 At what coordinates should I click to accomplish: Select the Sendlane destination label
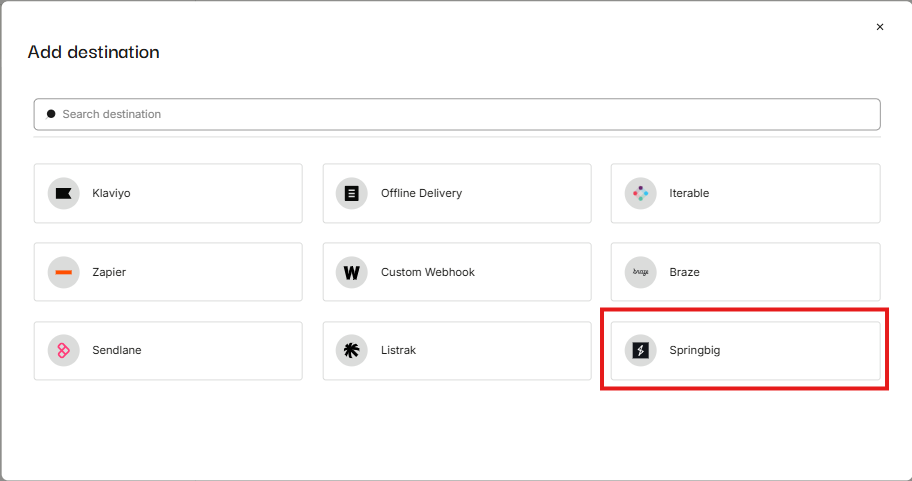click(116, 350)
